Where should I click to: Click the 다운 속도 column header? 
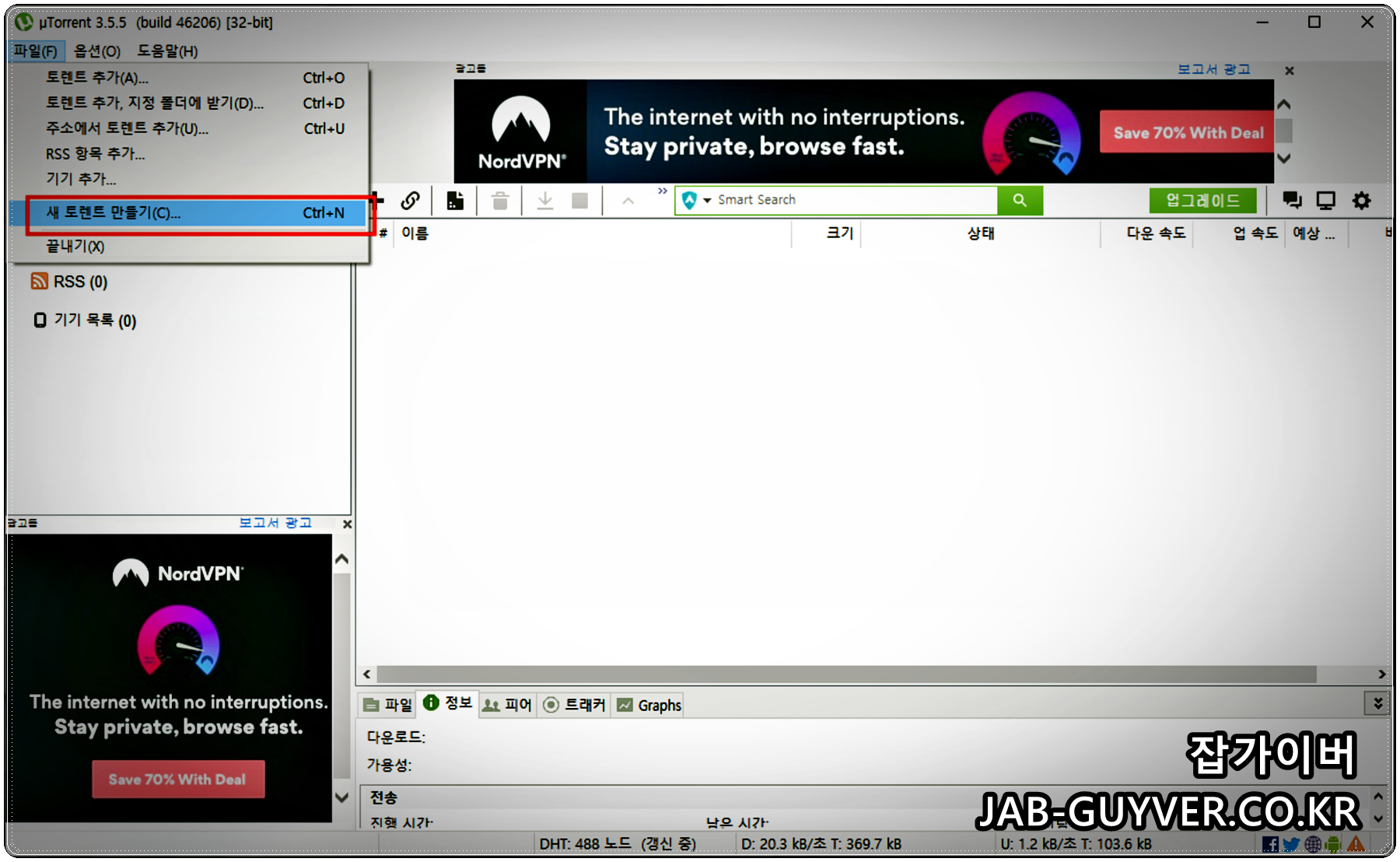(1147, 233)
